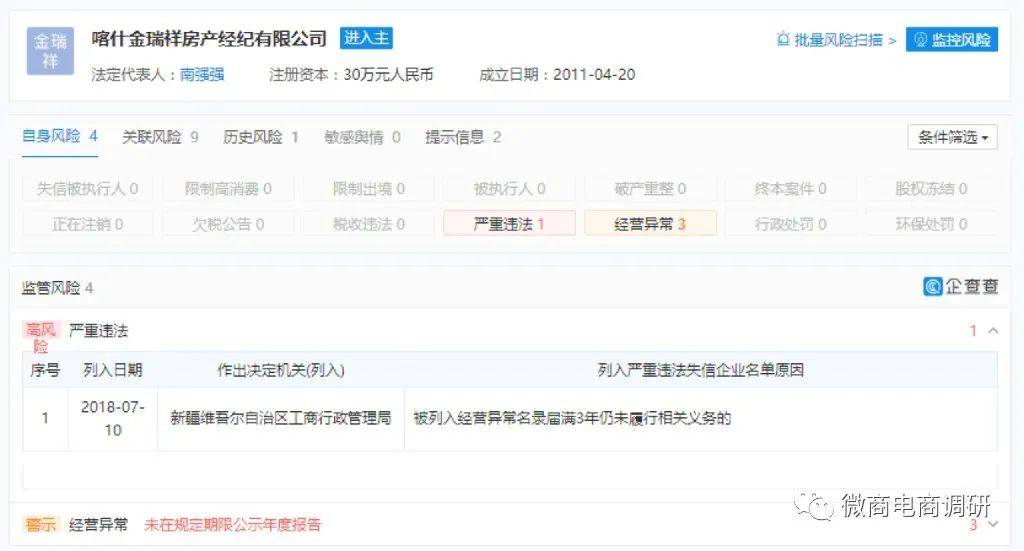Collapse the 严重违法 section chevron
The image size is (1024, 551).
992,331
